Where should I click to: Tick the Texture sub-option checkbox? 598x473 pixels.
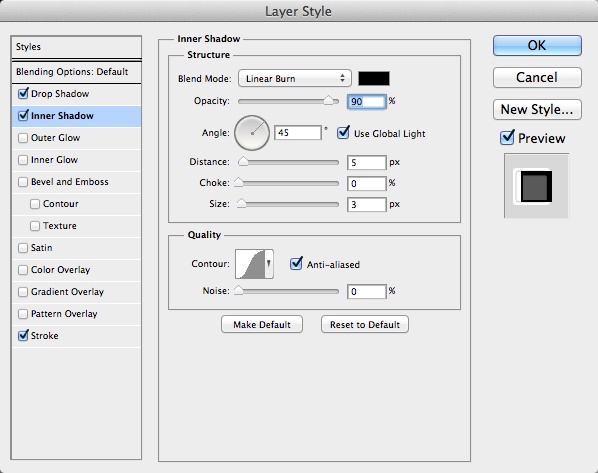click(35, 226)
